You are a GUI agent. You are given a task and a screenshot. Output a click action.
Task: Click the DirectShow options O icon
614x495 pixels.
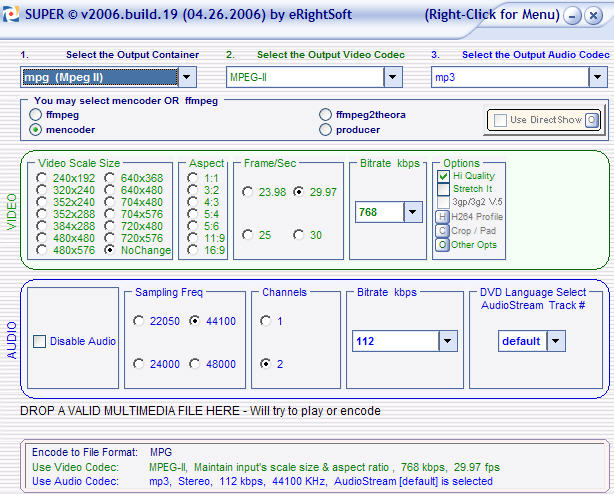click(x=592, y=120)
